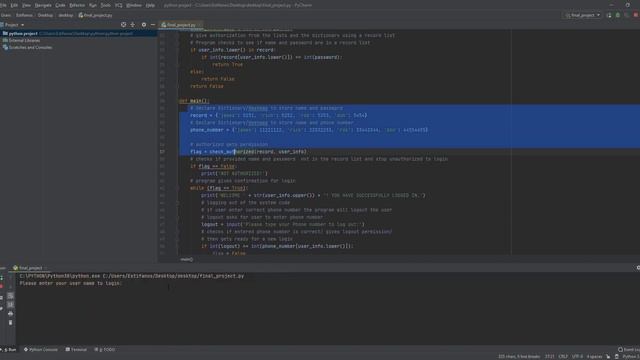Viewport: 640px width, 360px height.
Task: Open the Run tool window tab
Action: pyautogui.click(x=9, y=350)
